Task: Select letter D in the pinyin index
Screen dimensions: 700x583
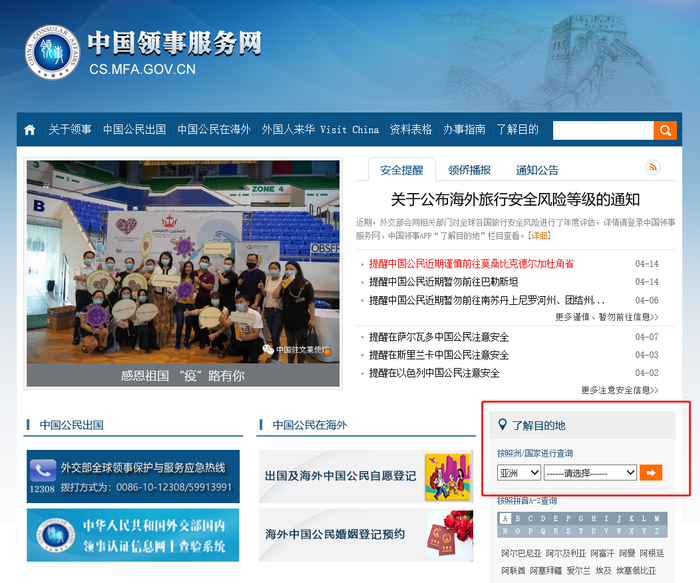Action: tap(543, 519)
